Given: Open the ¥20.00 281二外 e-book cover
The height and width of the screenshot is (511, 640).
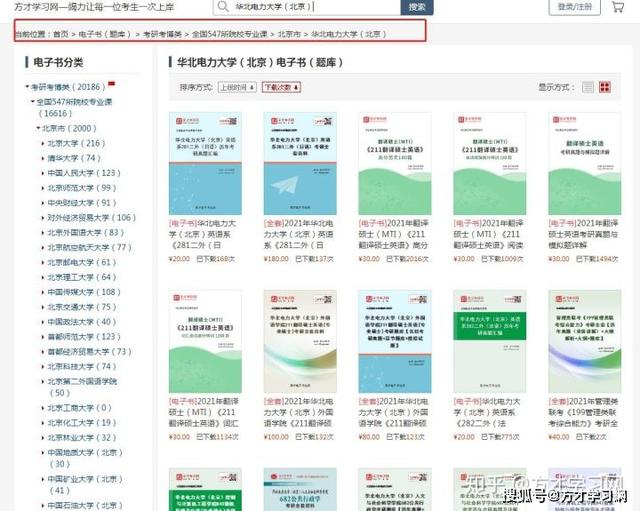Looking at the screenshot, I should pyautogui.click(x=205, y=163).
